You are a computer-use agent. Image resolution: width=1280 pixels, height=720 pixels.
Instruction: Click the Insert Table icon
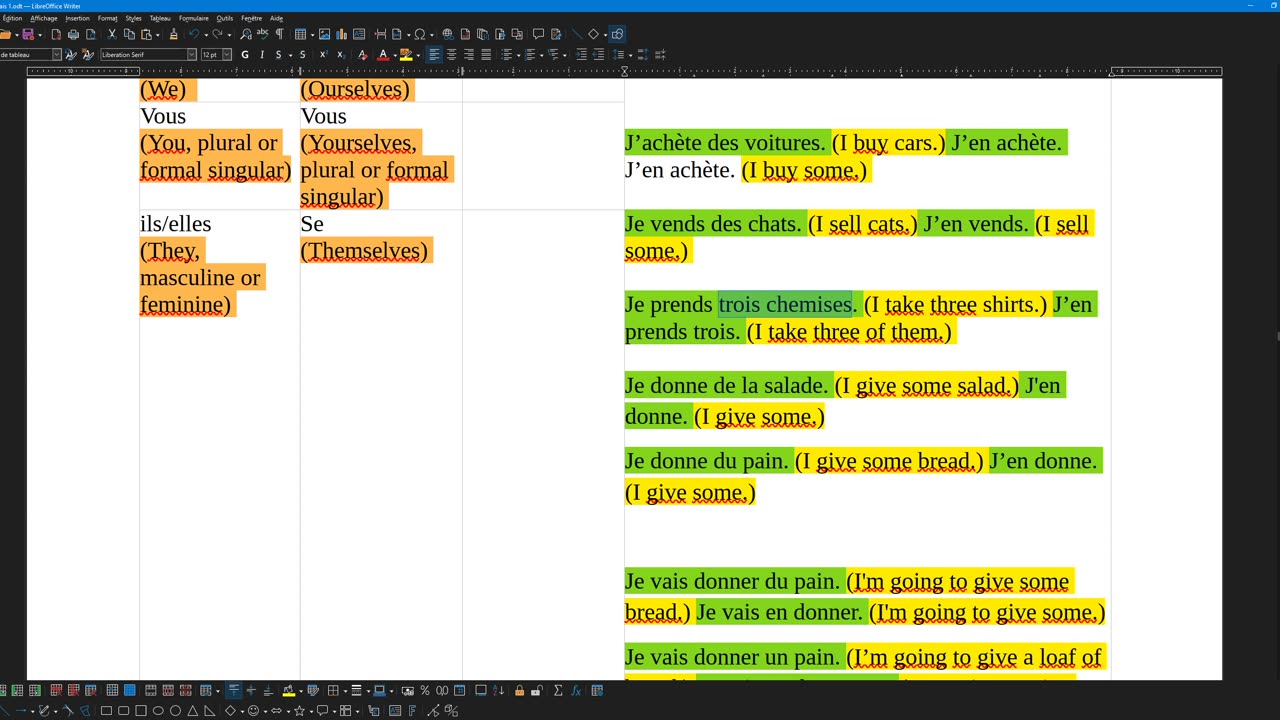point(300,34)
